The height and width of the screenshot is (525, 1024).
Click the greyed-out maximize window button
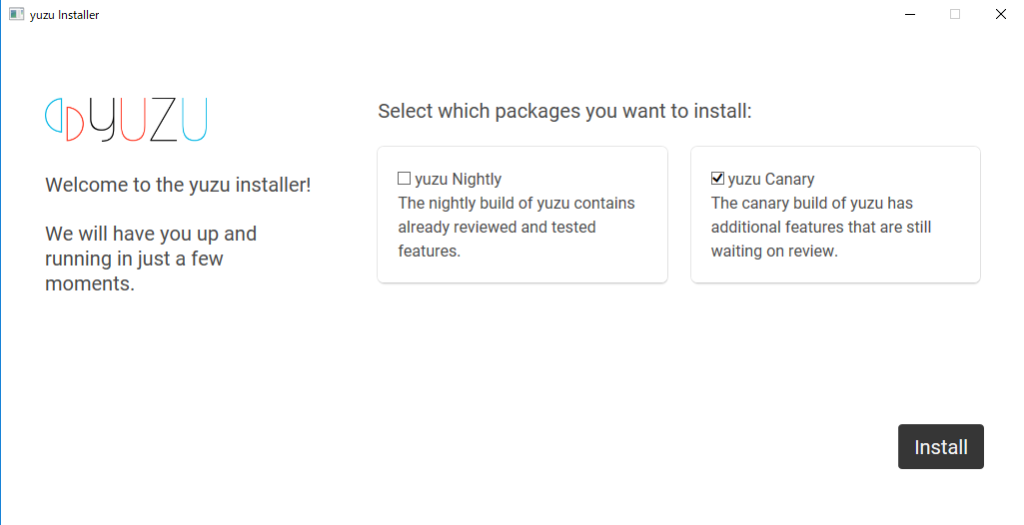click(x=955, y=14)
